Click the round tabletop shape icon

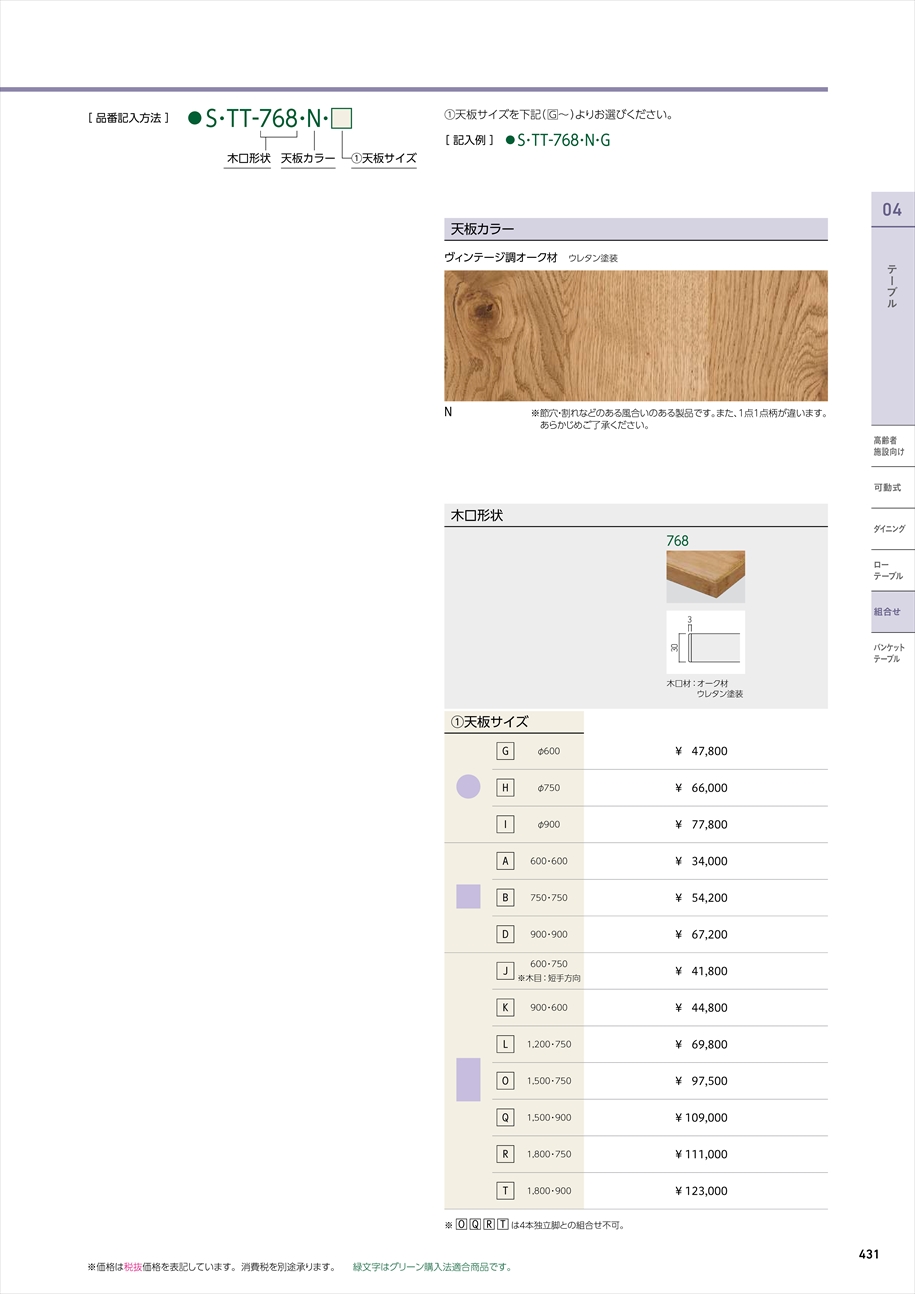point(468,787)
